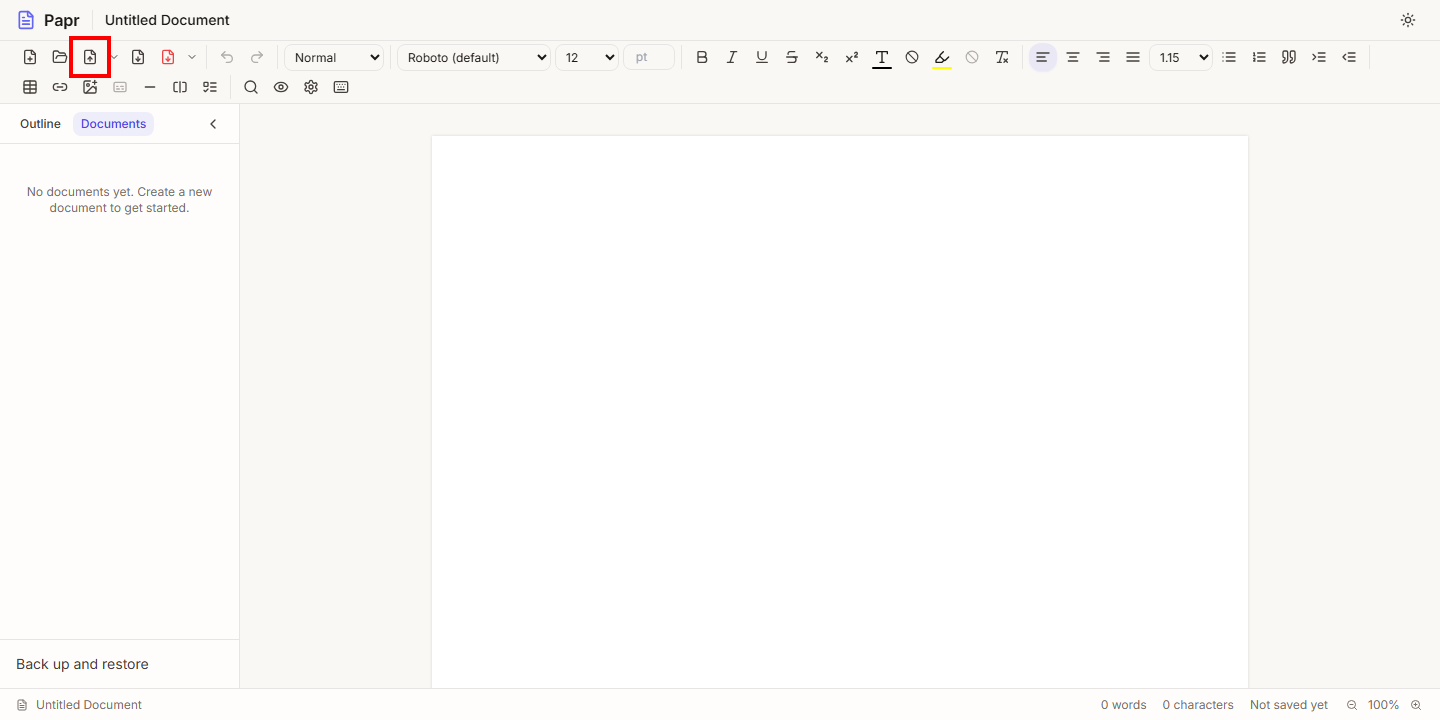Insert a horizontal rule line
Image resolution: width=1440 pixels, height=720 pixels.
pos(150,87)
